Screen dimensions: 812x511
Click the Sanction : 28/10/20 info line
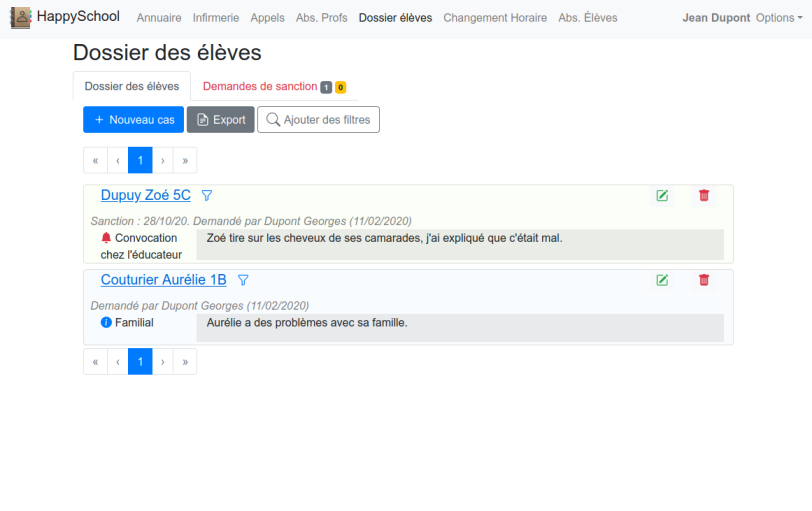pos(251,221)
